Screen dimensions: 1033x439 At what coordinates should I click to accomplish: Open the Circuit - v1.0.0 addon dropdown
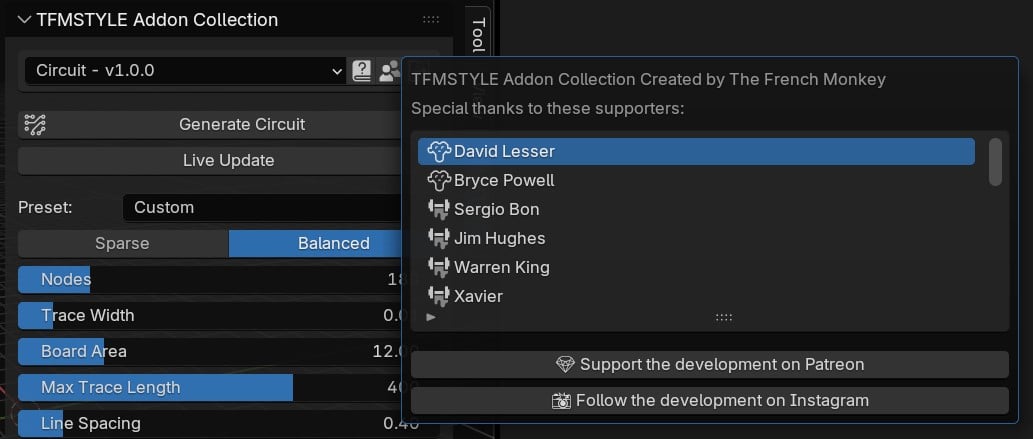coord(186,71)
